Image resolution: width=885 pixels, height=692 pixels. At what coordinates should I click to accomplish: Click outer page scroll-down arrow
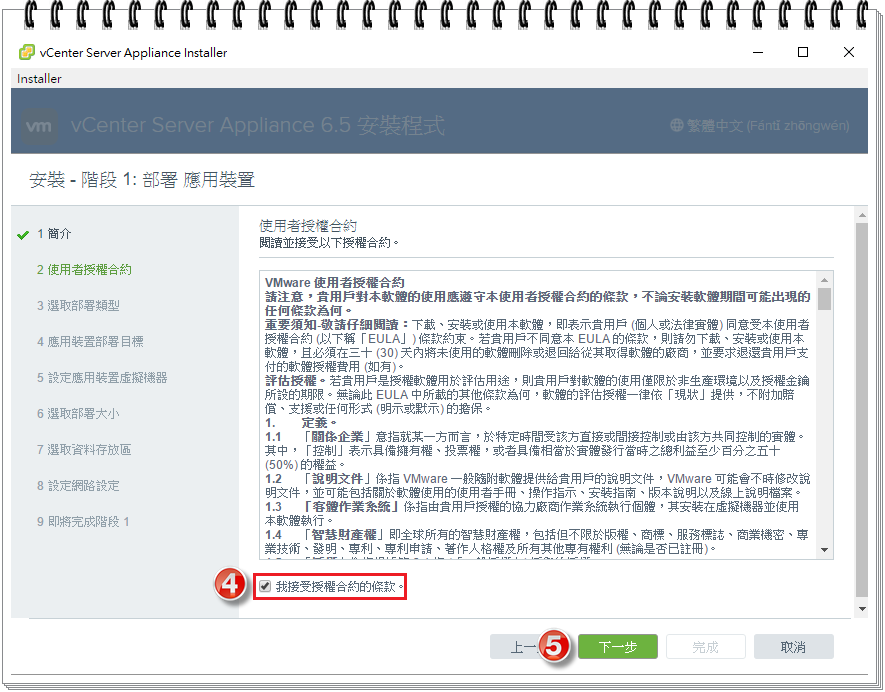[x=862, y=609]
